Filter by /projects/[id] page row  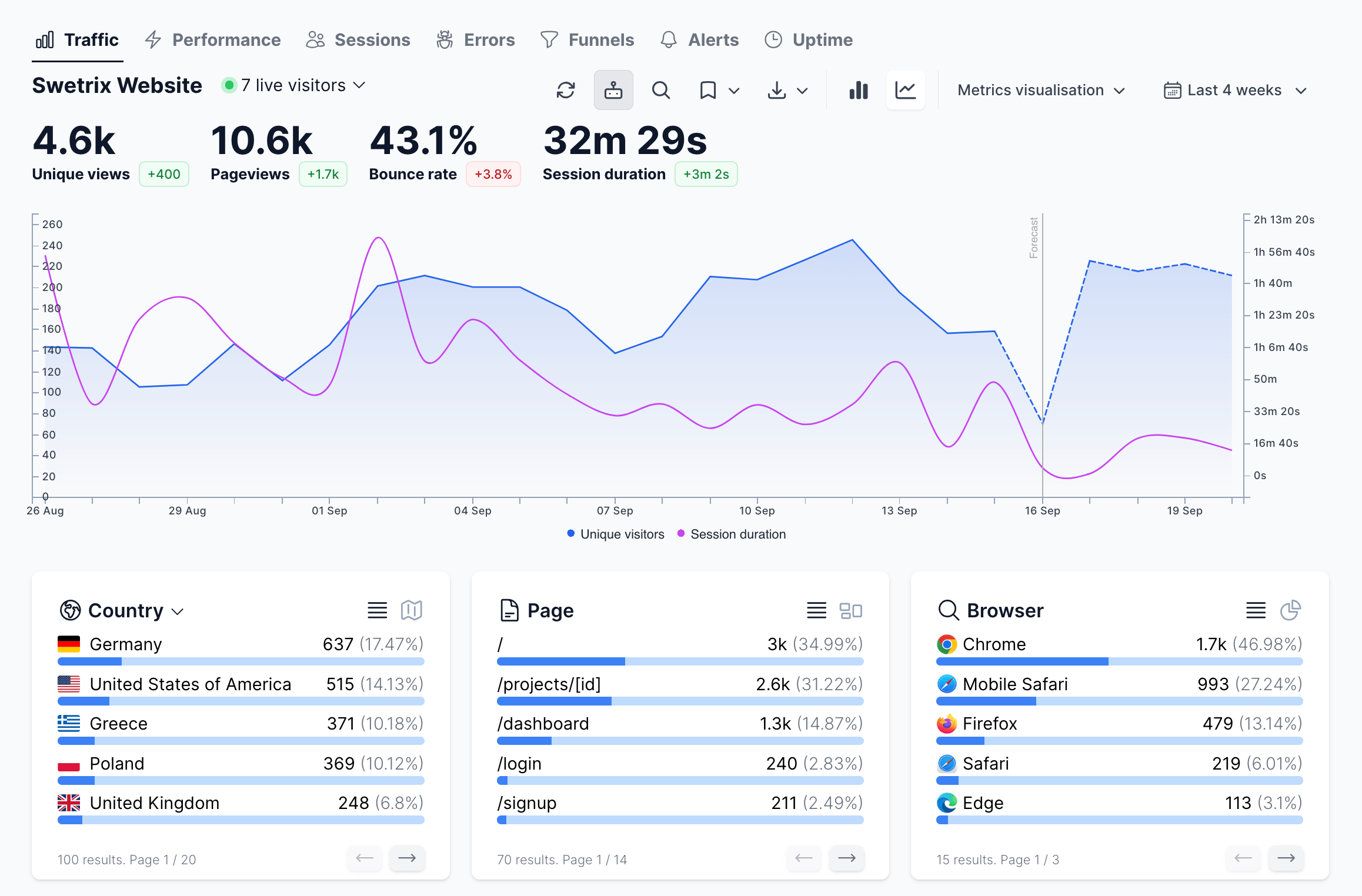pos(680,689)
